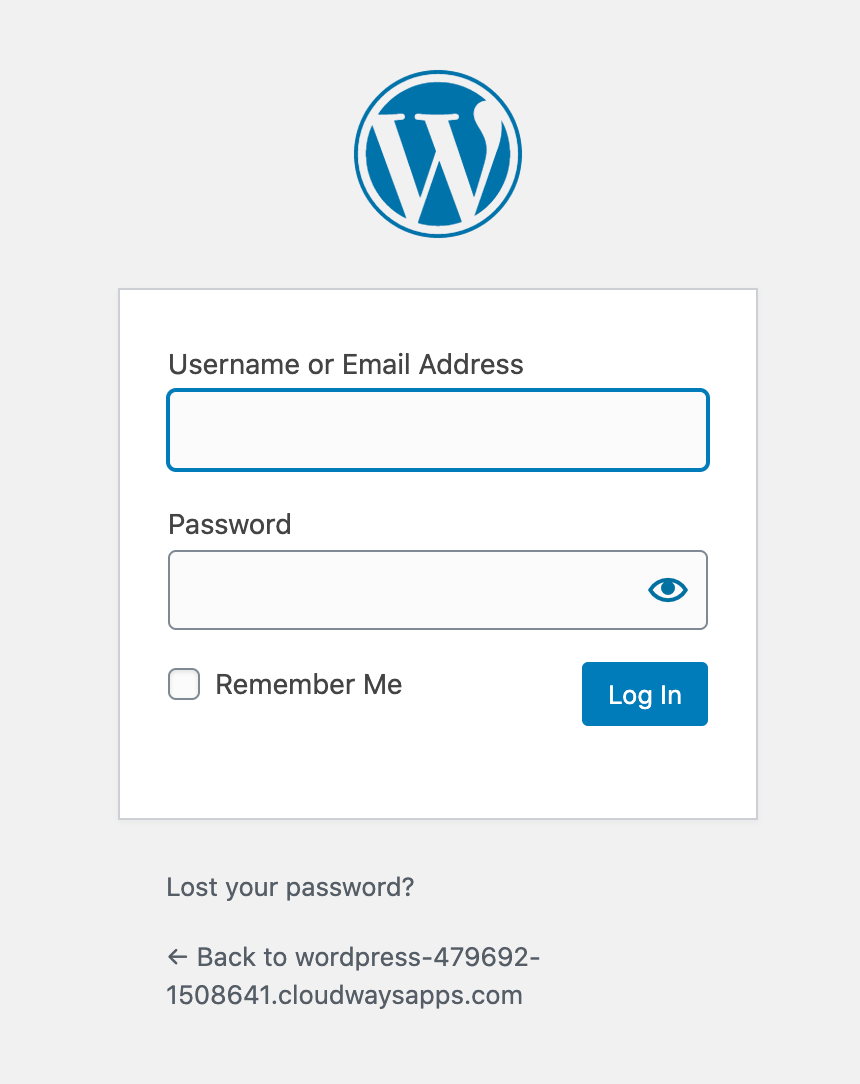The height and width of the screenshot is (1084, 860).
Task: Focus the Password input box
Action: pos(400,590)
